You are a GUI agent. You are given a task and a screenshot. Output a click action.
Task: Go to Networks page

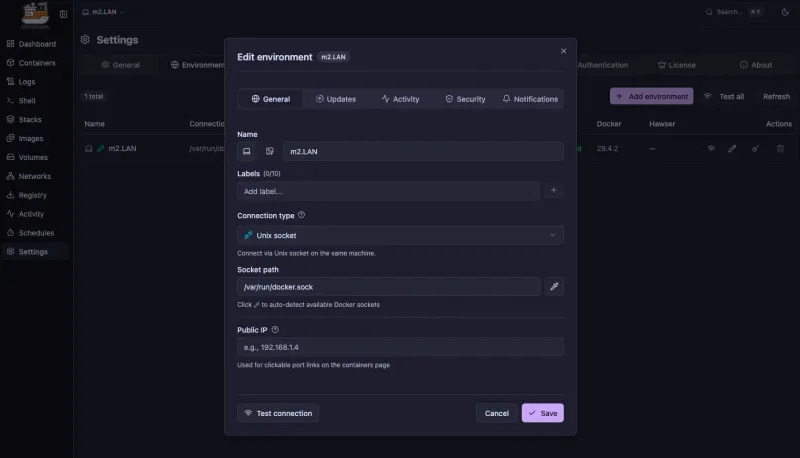29,176
